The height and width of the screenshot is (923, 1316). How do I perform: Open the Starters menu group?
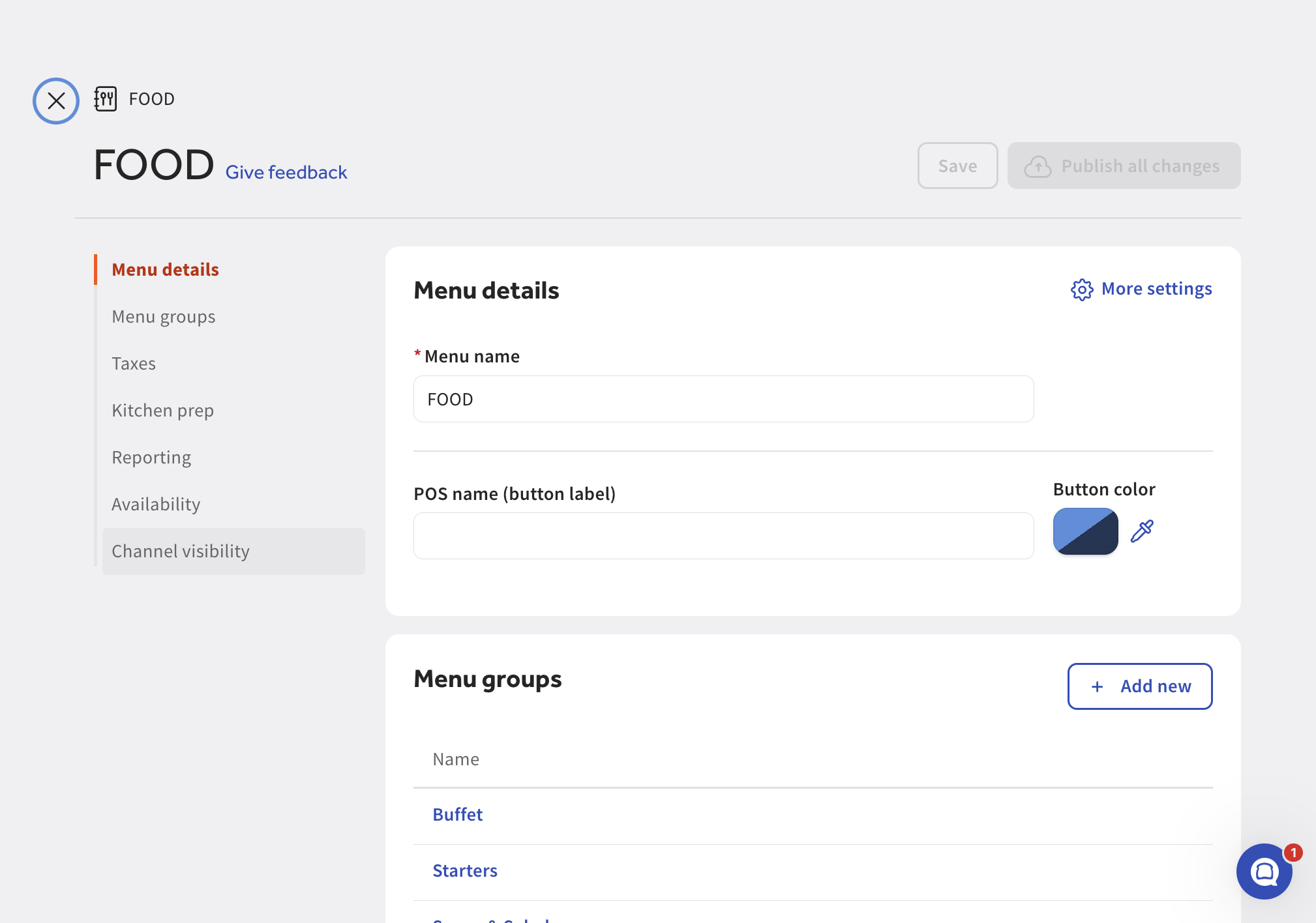point(465,871)
